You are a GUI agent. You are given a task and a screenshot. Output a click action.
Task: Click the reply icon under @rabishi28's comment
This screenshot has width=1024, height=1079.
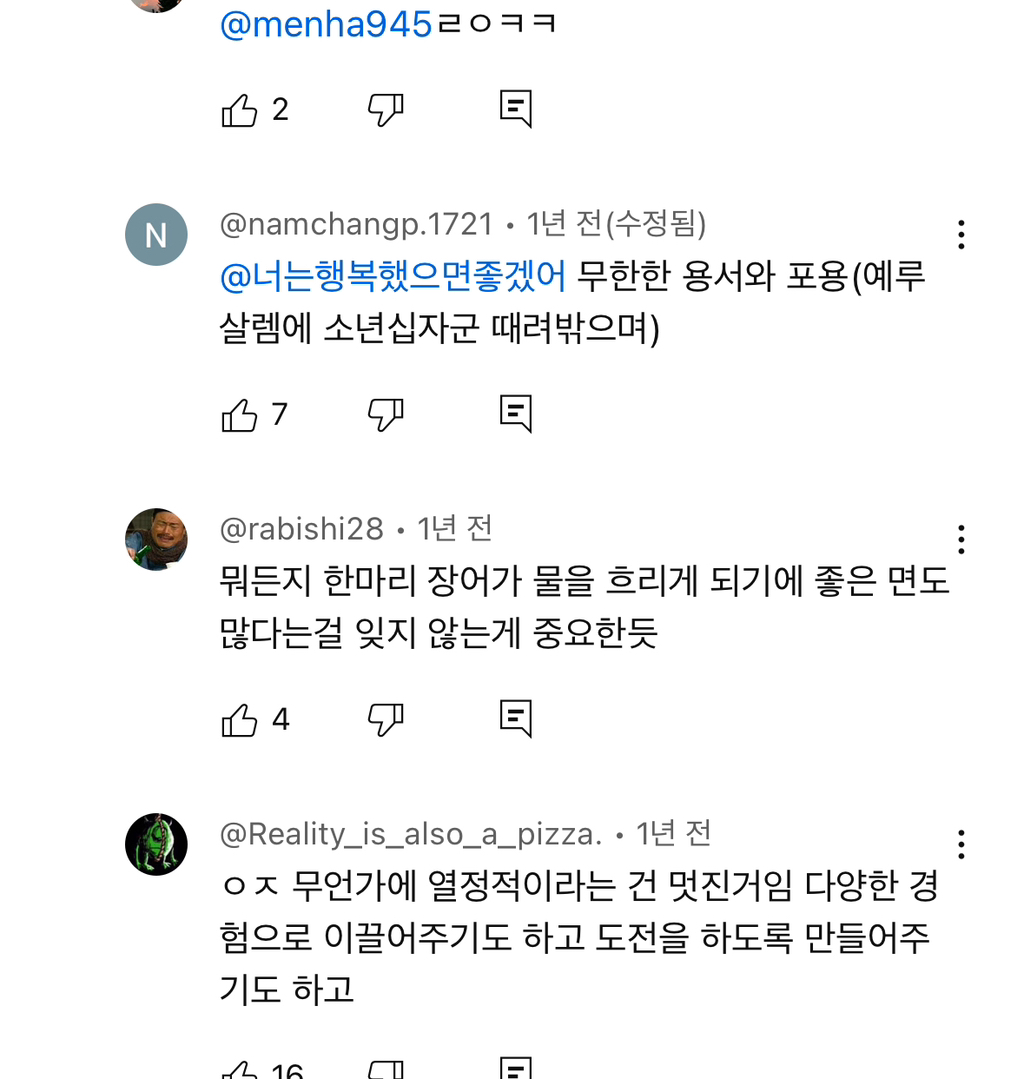(515, 717)
